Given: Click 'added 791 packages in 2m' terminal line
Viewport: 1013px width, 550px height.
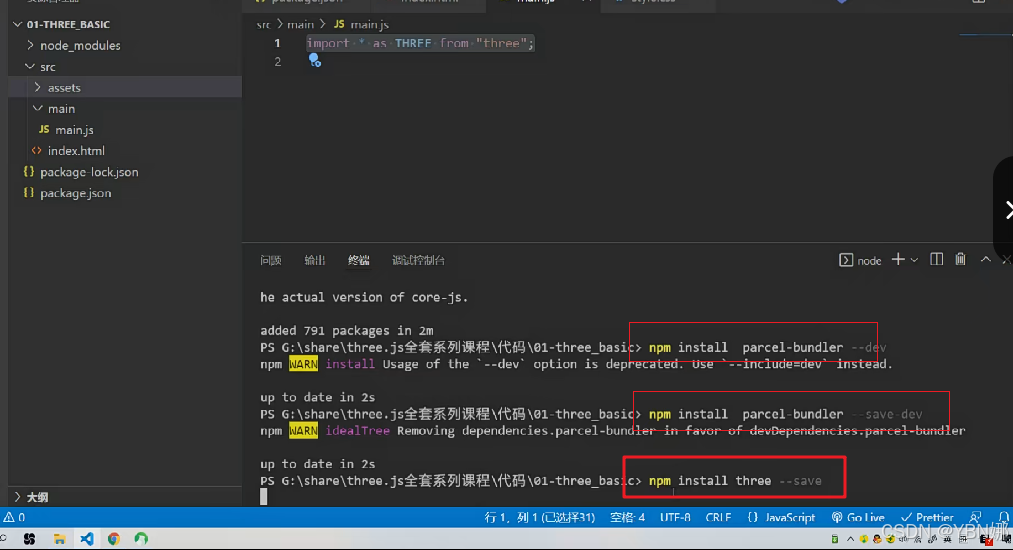Looking at the screenshot, I should tap(346, 331).
